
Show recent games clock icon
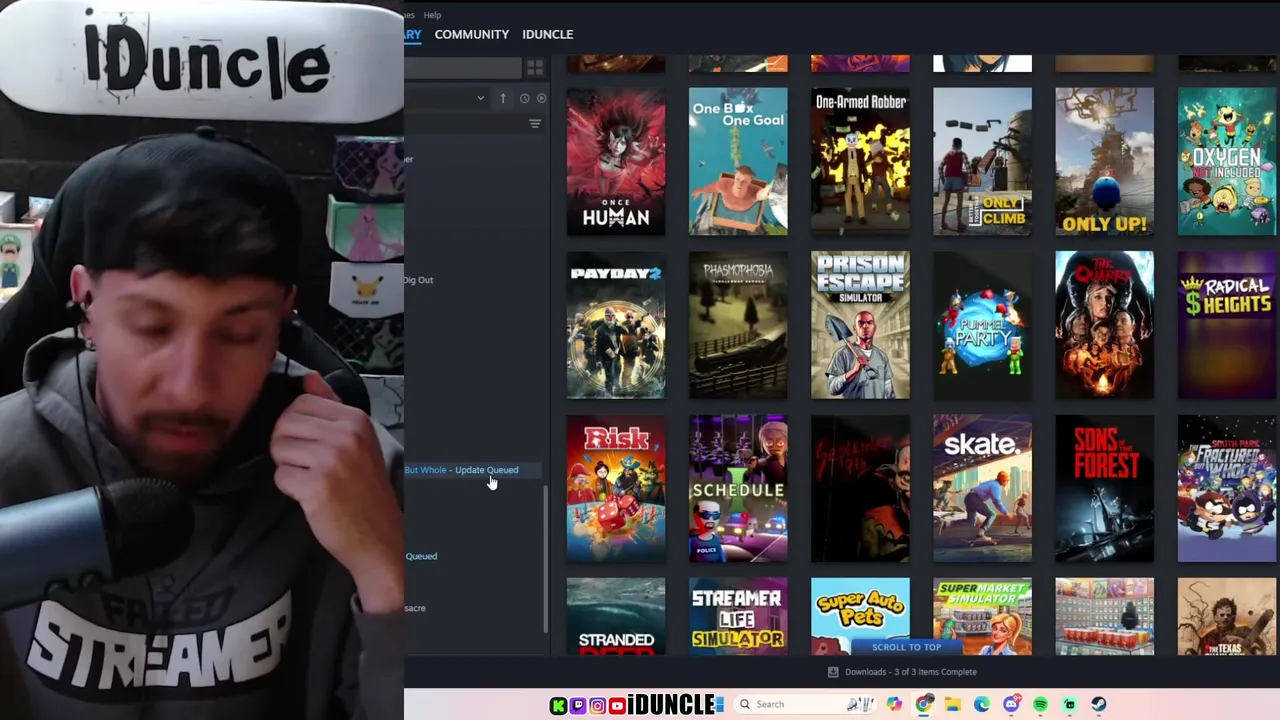point(524,98)
